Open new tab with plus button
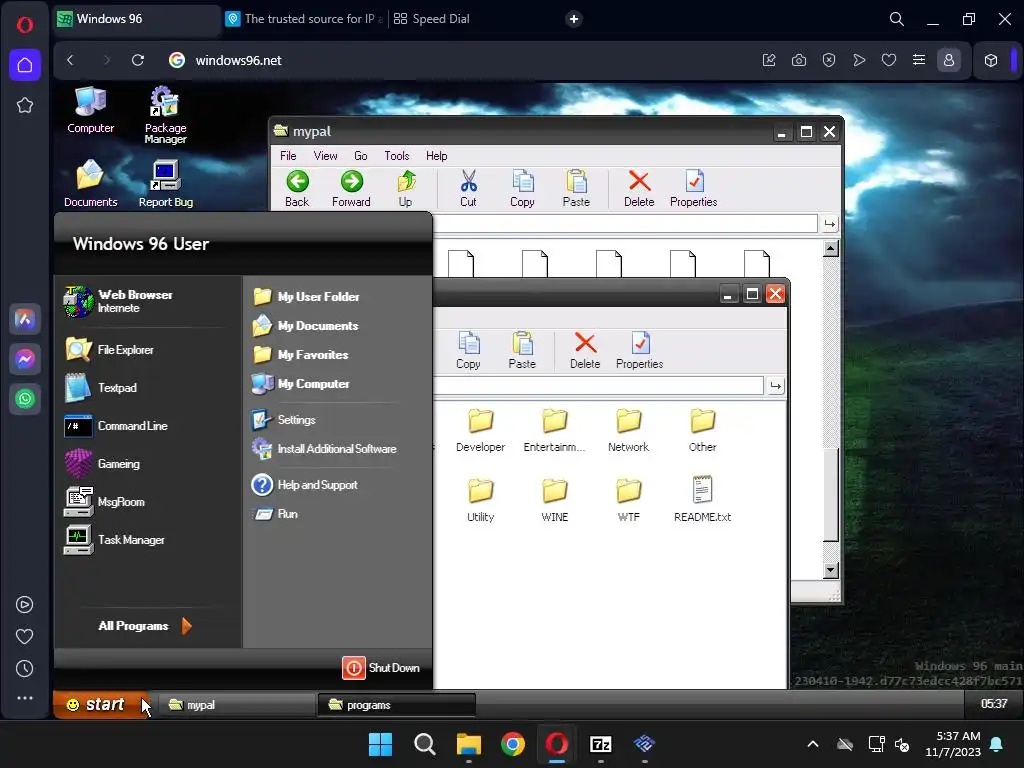Screen dimensions: 1024x768 click(x=573, y=19)
